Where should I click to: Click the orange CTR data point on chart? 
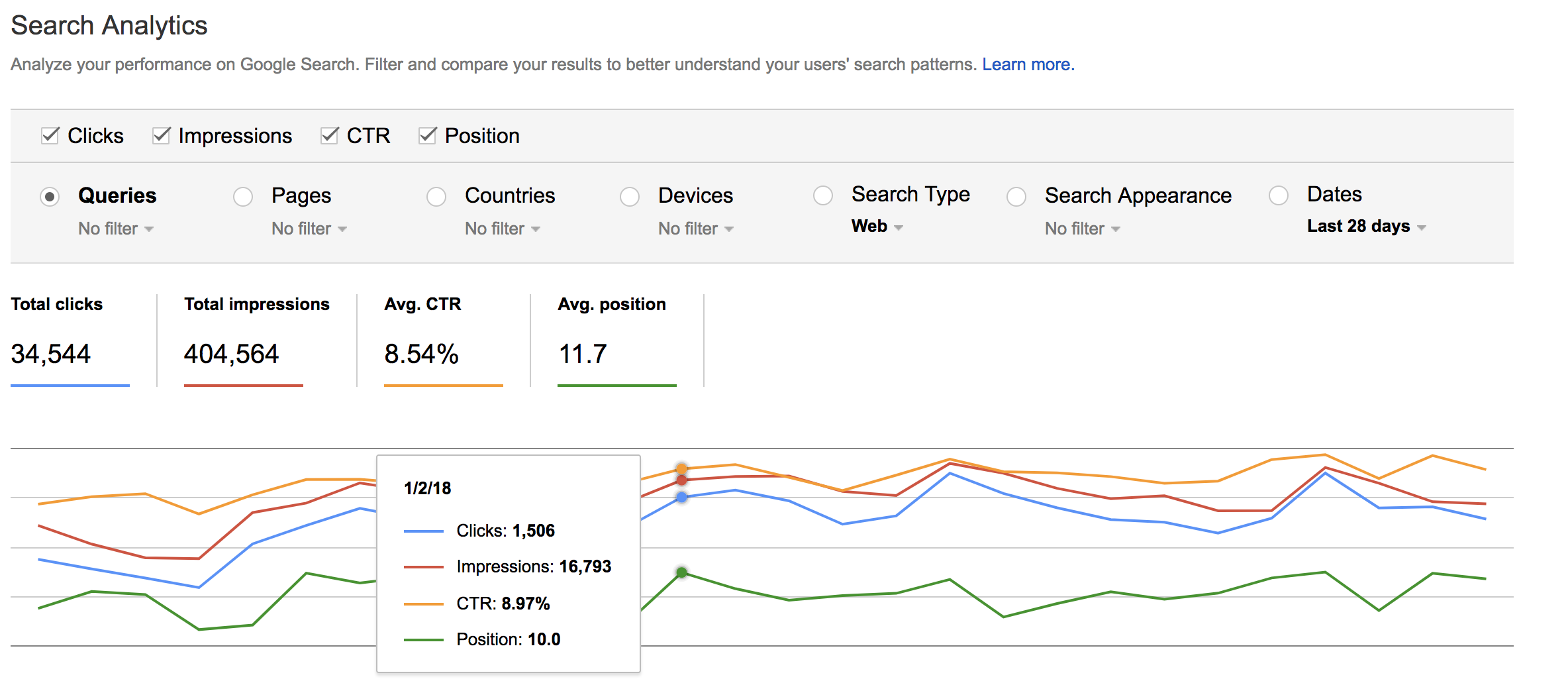point(681,469)
